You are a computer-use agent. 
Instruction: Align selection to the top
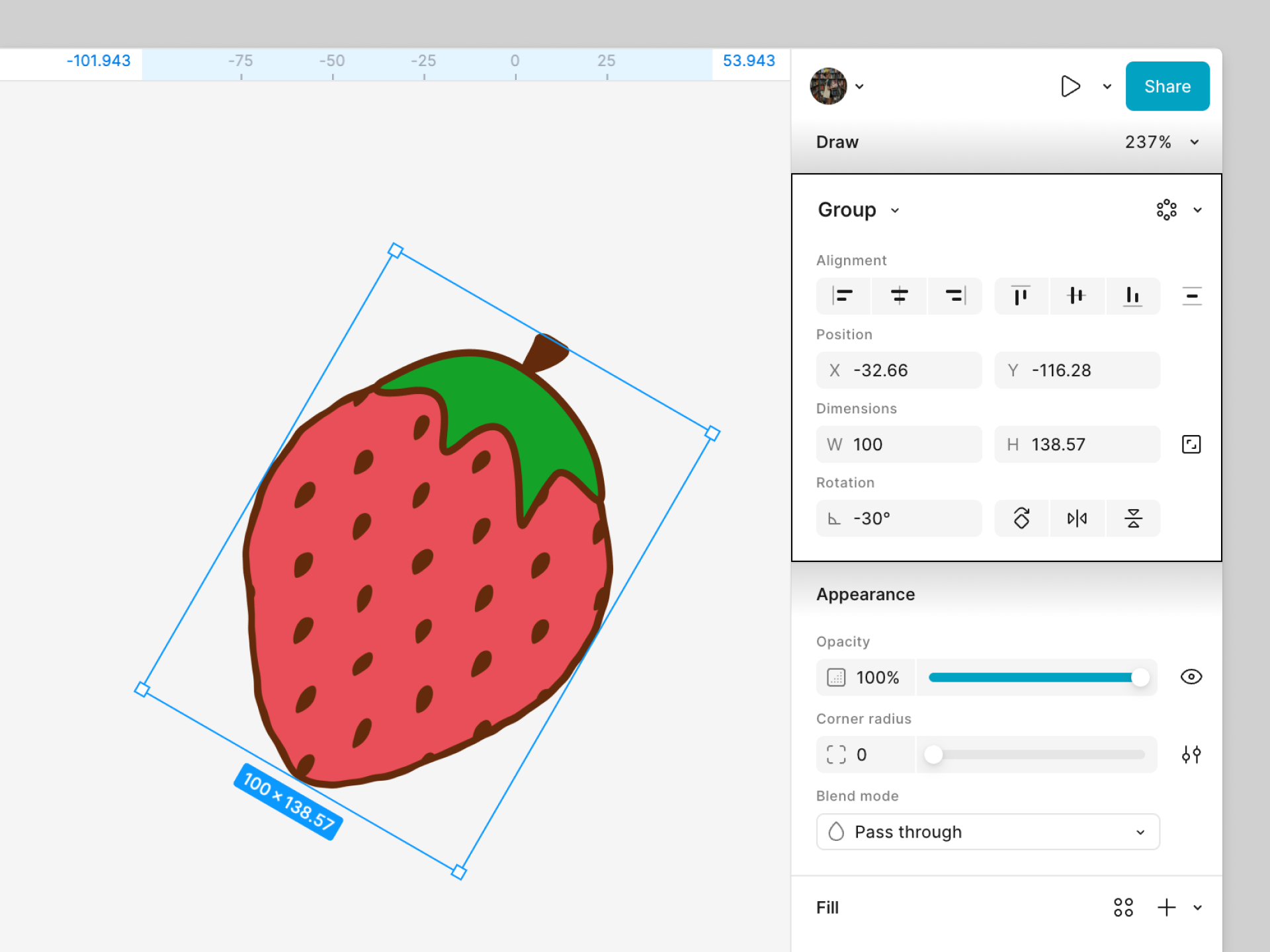[1021, 296]
